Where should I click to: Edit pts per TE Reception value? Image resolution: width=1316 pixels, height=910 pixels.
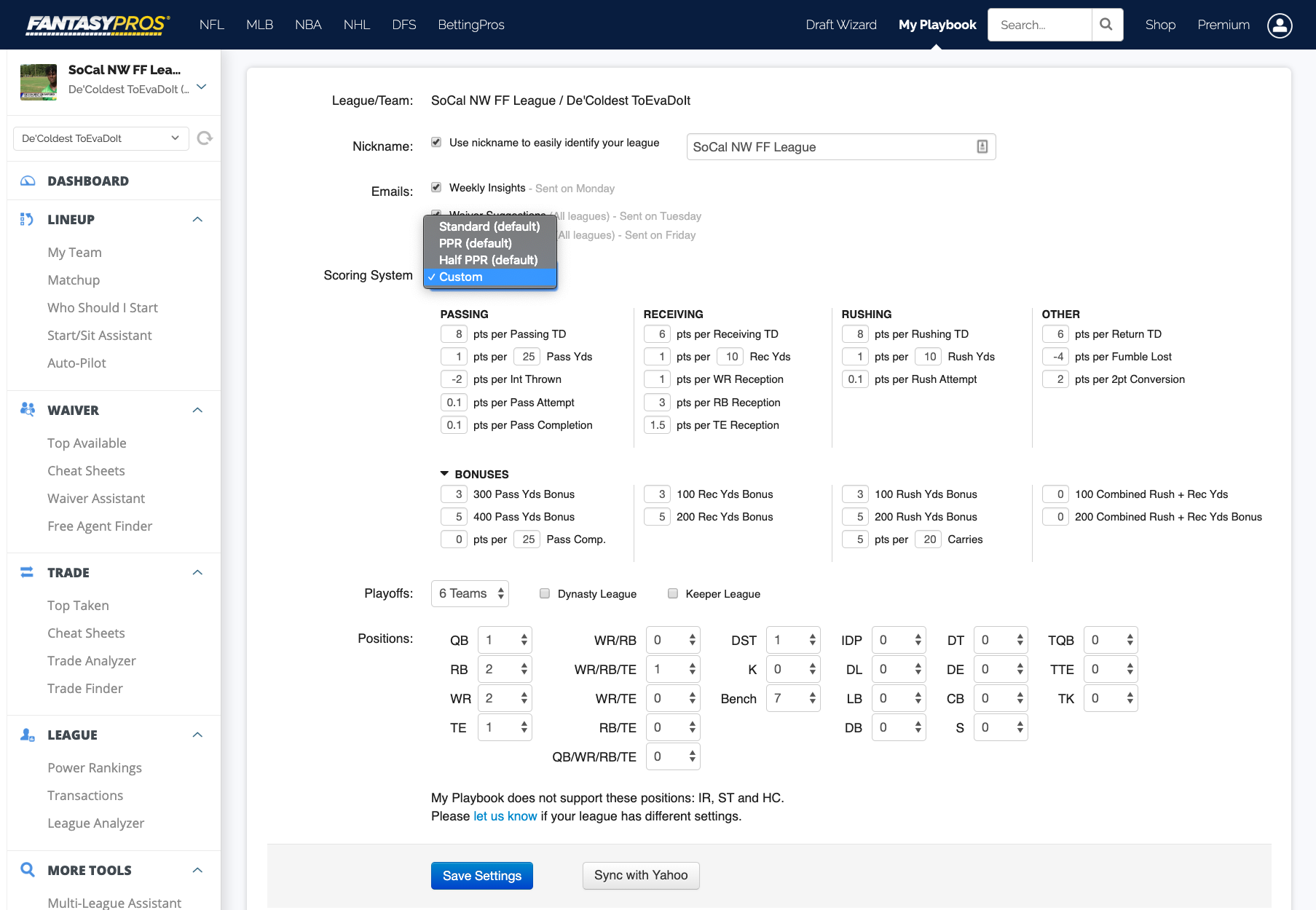(x=657, y=425)
